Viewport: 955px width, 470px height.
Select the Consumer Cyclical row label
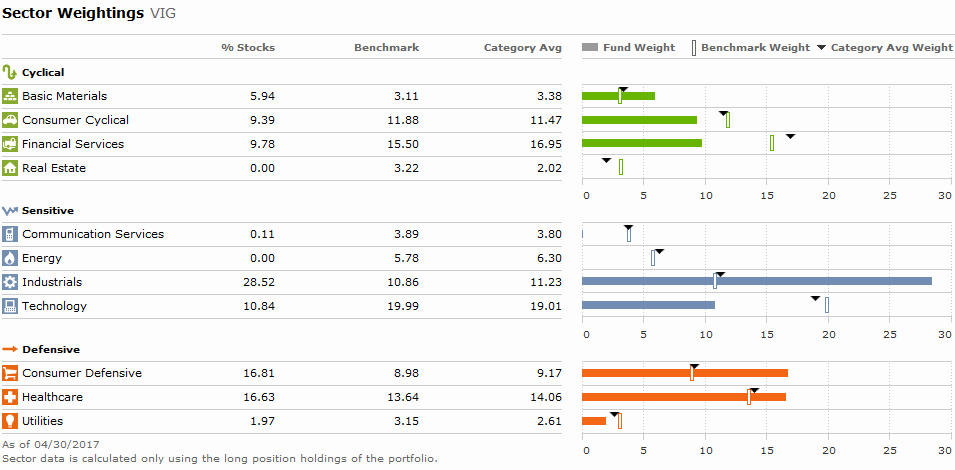76,120
